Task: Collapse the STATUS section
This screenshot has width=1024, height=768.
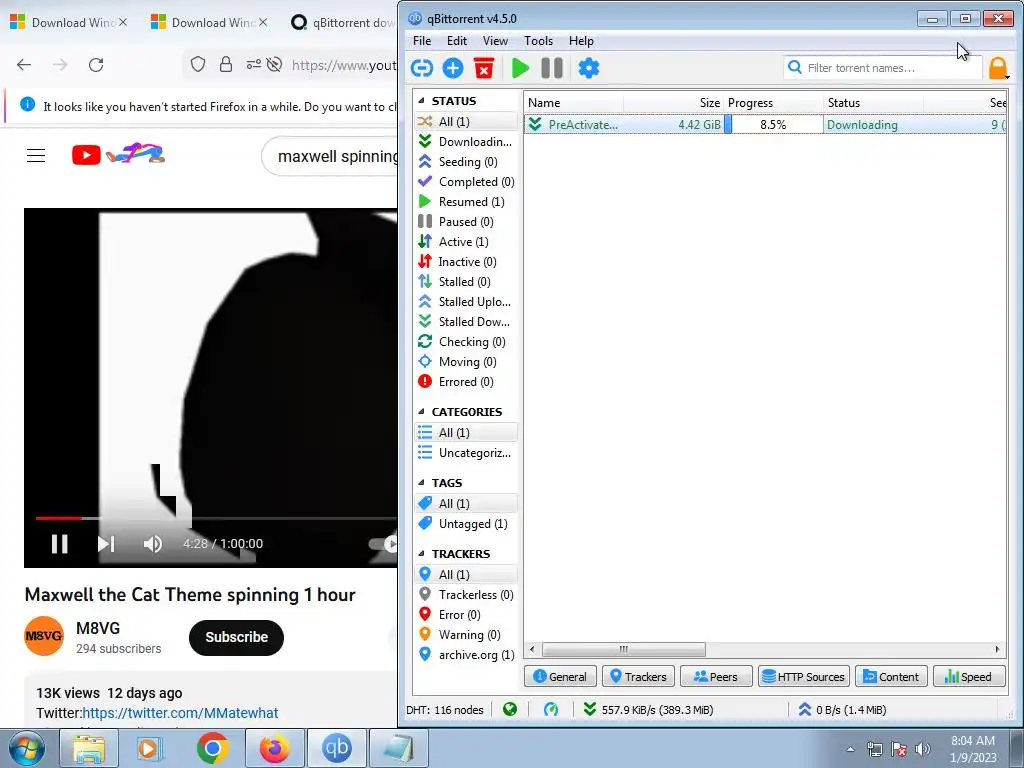Action: point(421,101)
